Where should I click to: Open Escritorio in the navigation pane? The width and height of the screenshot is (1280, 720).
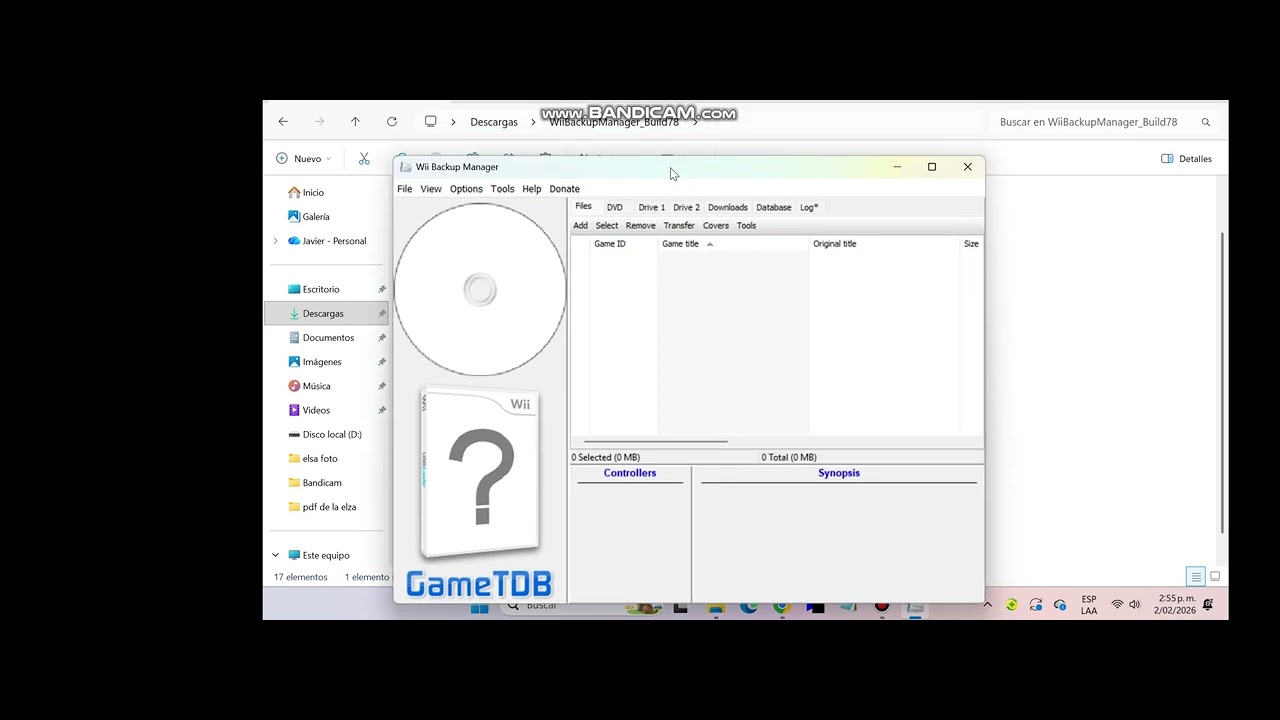tap(326, 289)
